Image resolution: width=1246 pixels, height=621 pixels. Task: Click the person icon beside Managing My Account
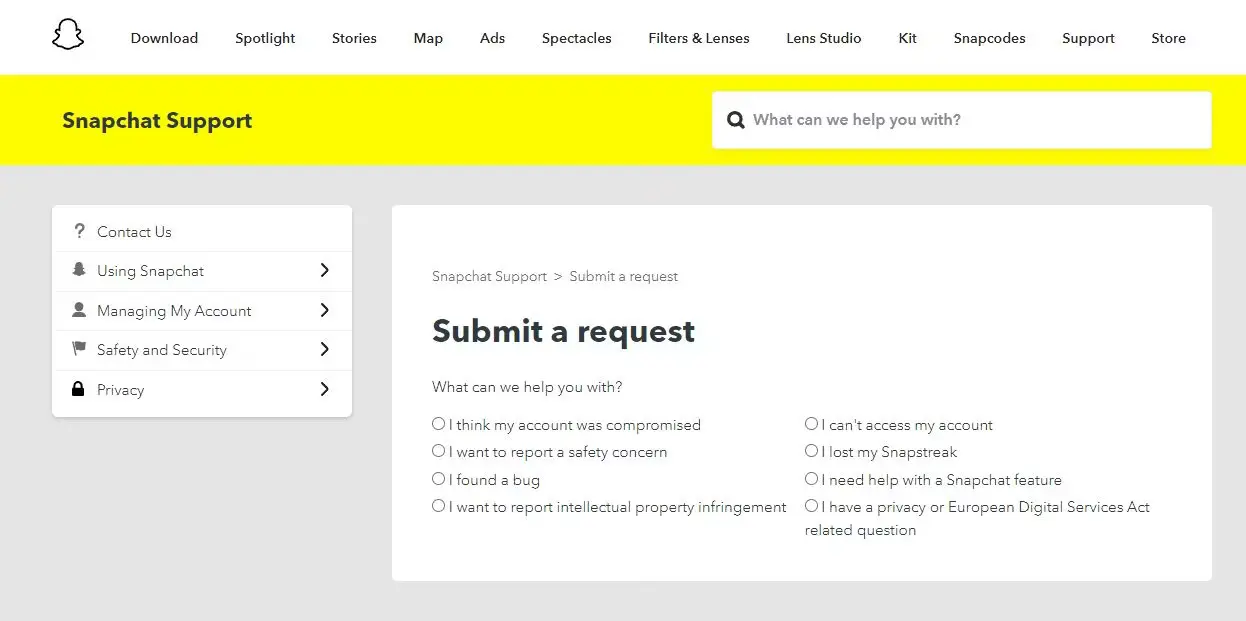79,310
